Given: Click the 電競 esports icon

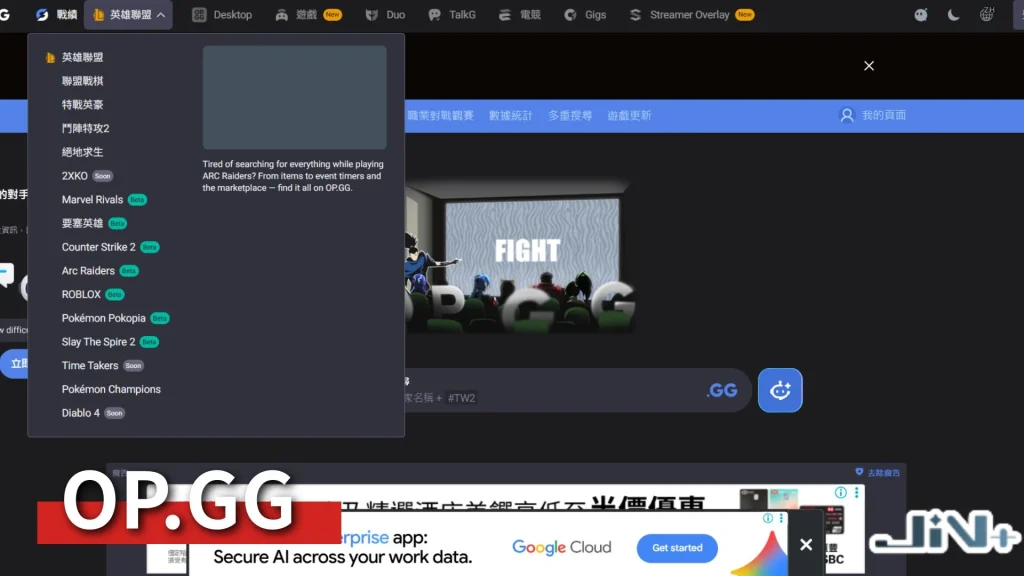Looking at the screenshot, I should coord(505,14).
